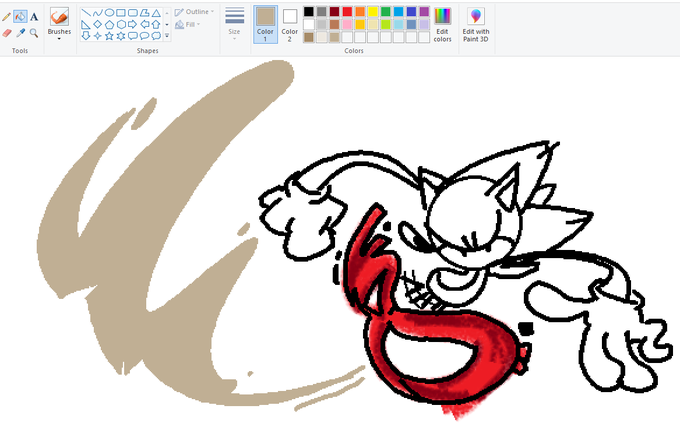Viewport: 680px width, 430px height.
Task: Activate the Color 1 foreground box
Action: tap(265, 24)
